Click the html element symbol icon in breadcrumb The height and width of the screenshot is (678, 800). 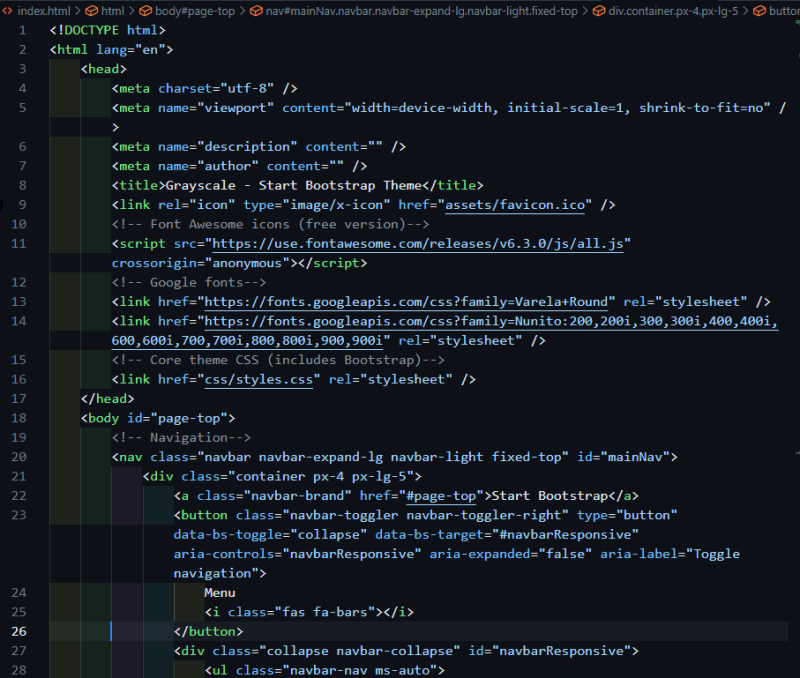click(x=91, y=11)
